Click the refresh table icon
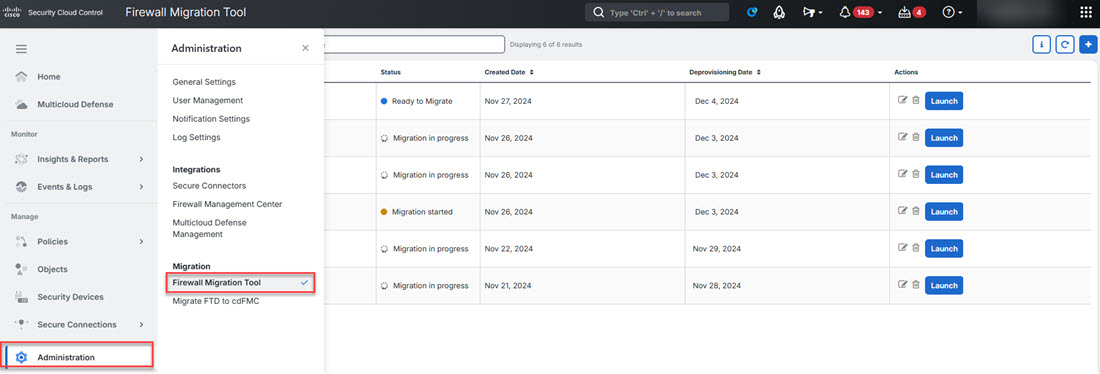The height and width of the screenshot is (374, 1100). tap(1064, 45)
